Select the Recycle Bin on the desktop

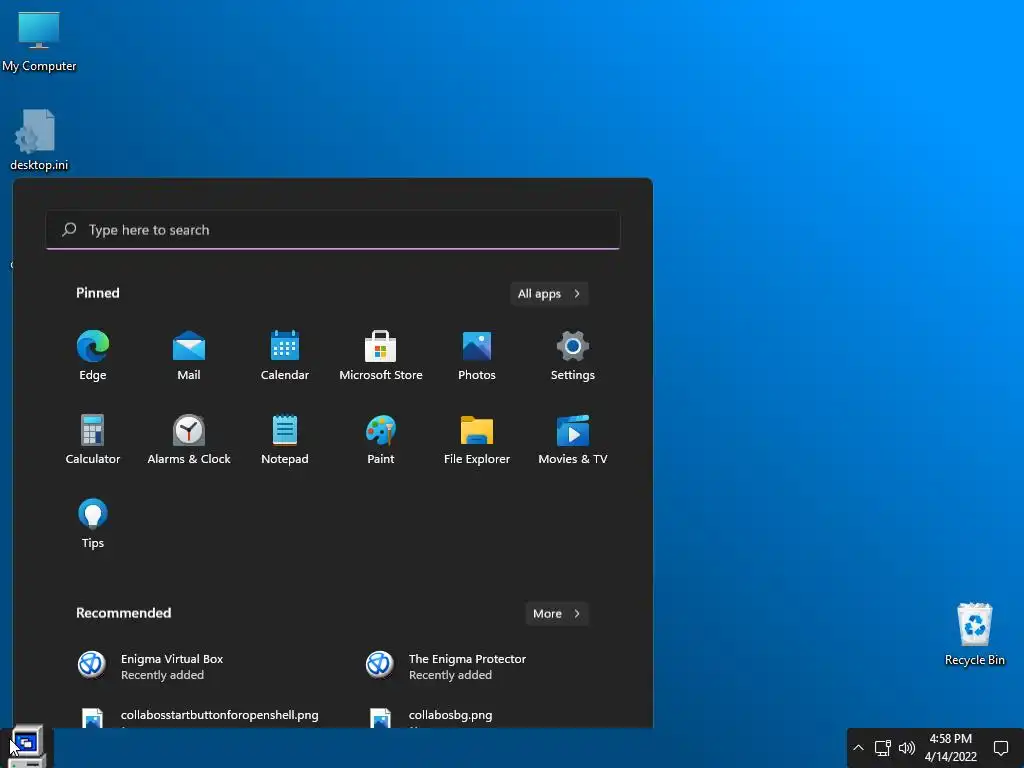tap(974, 634)
